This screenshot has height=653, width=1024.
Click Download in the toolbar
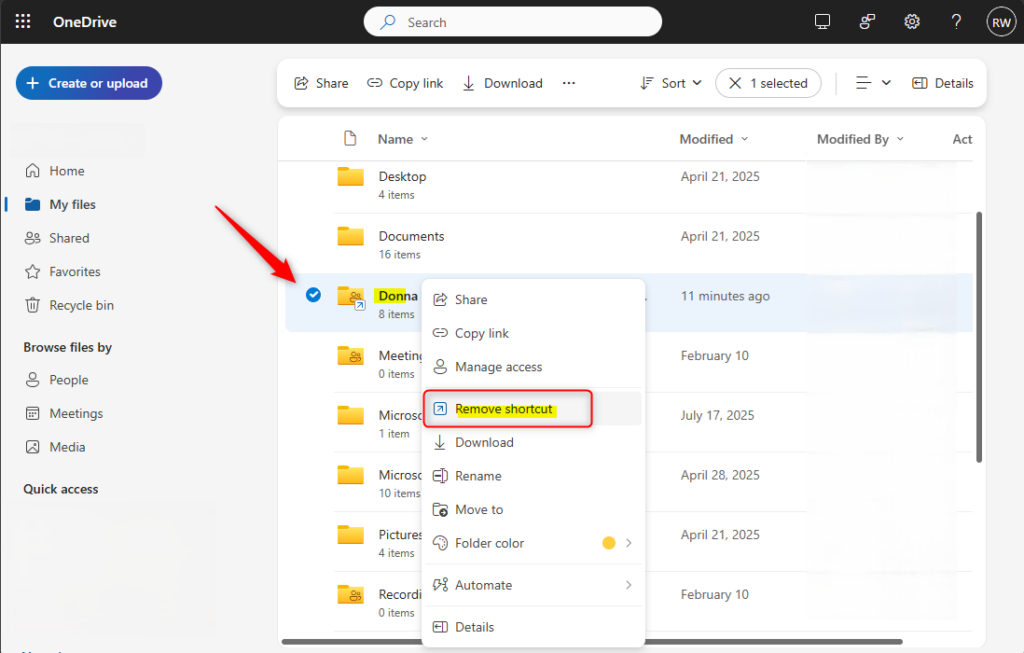(503, 83)
